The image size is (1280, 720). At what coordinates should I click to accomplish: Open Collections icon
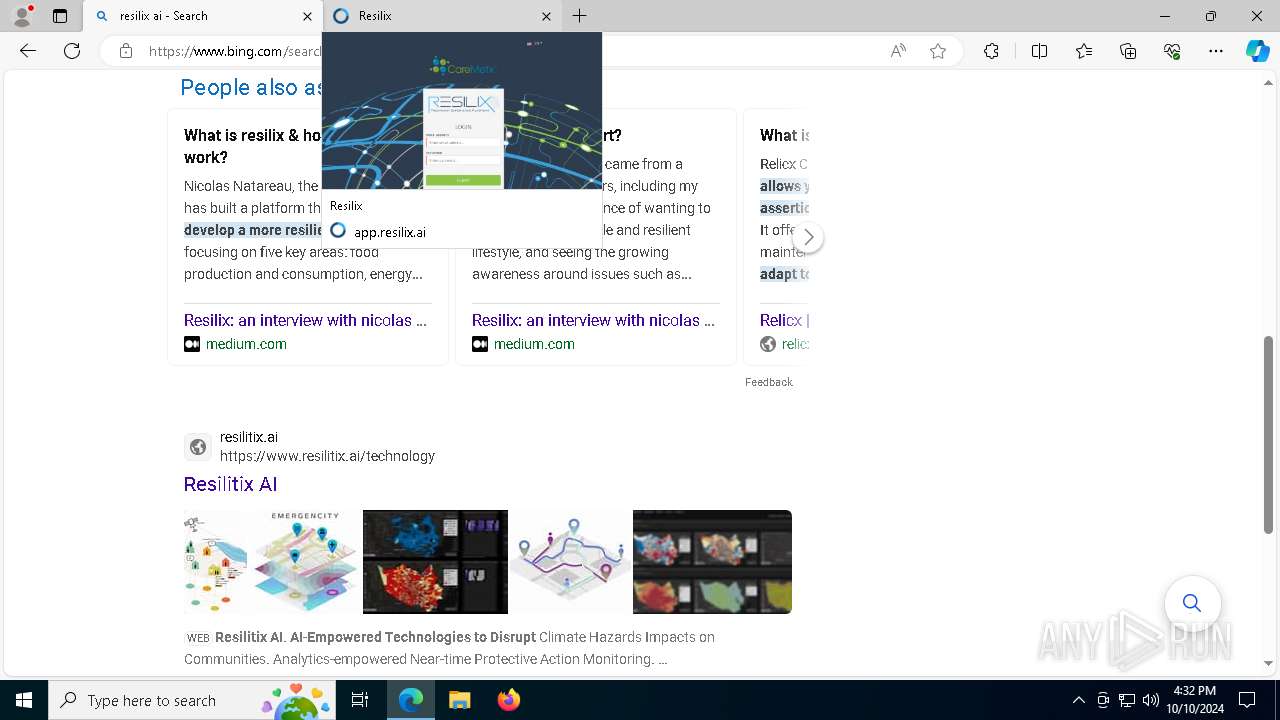coord(1128,51)
